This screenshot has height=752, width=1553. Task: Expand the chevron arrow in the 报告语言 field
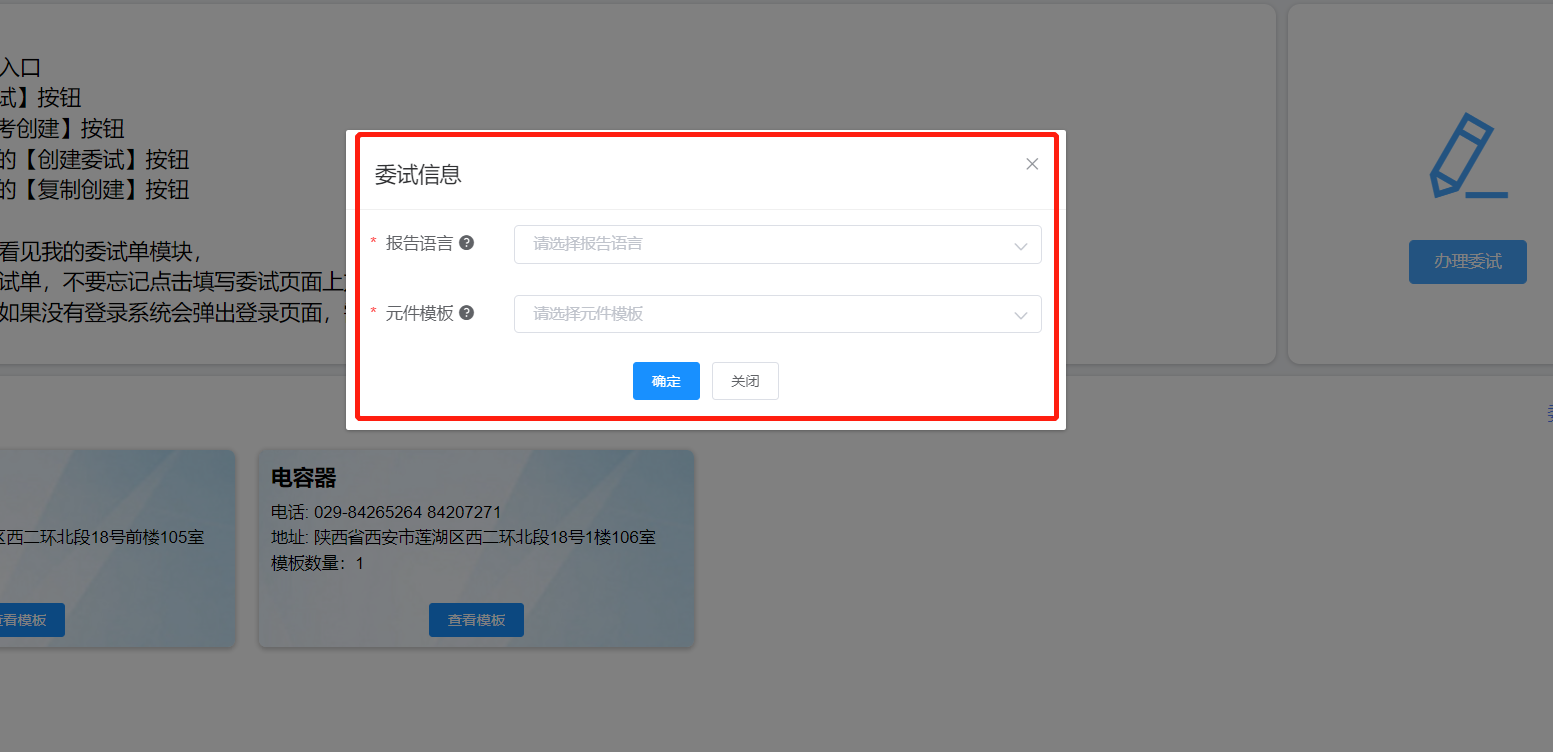click(1020, 246)
